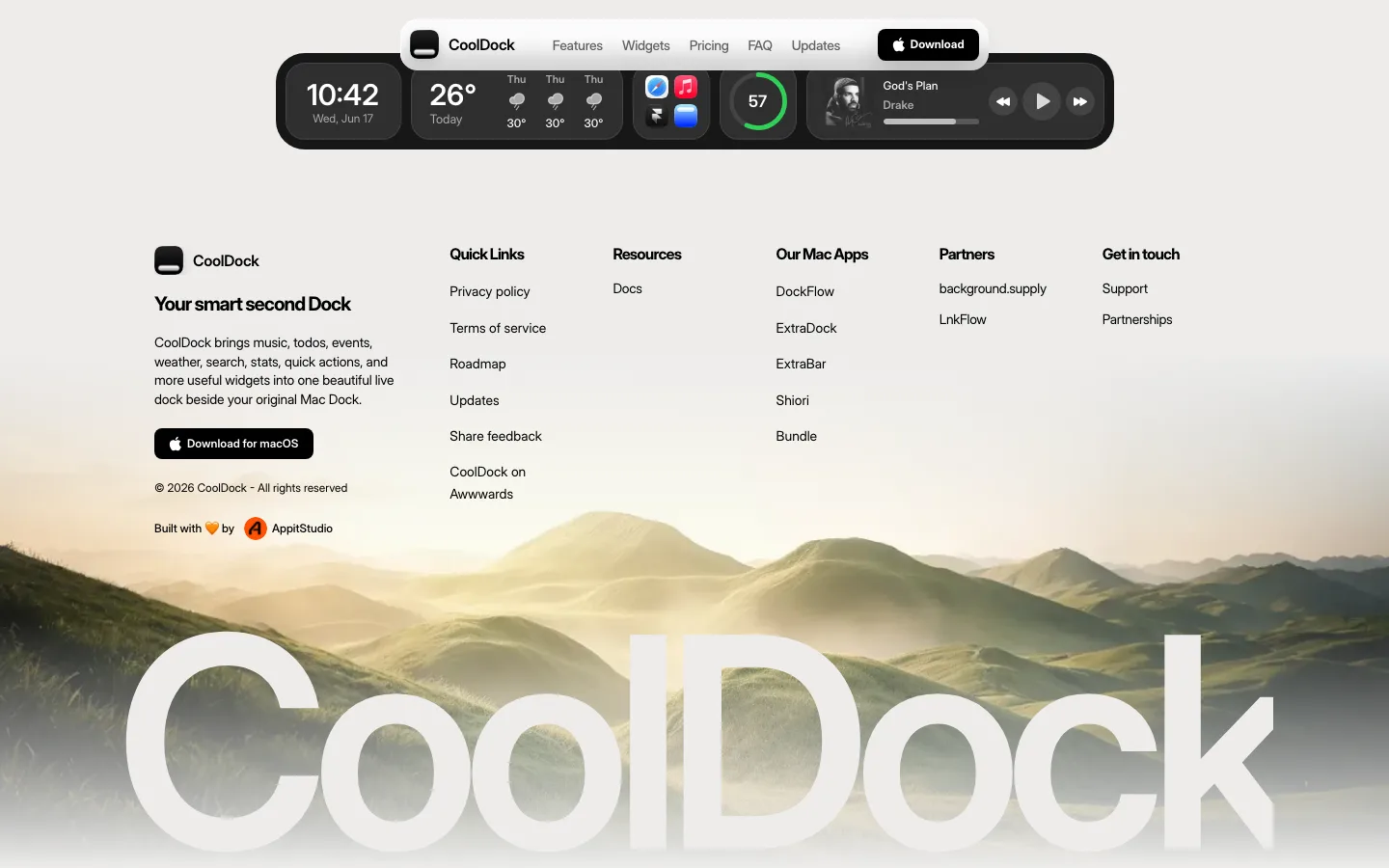The image size is (1389, 868).
Task: Open the background.supply partner link
Action: coord(993,288)
